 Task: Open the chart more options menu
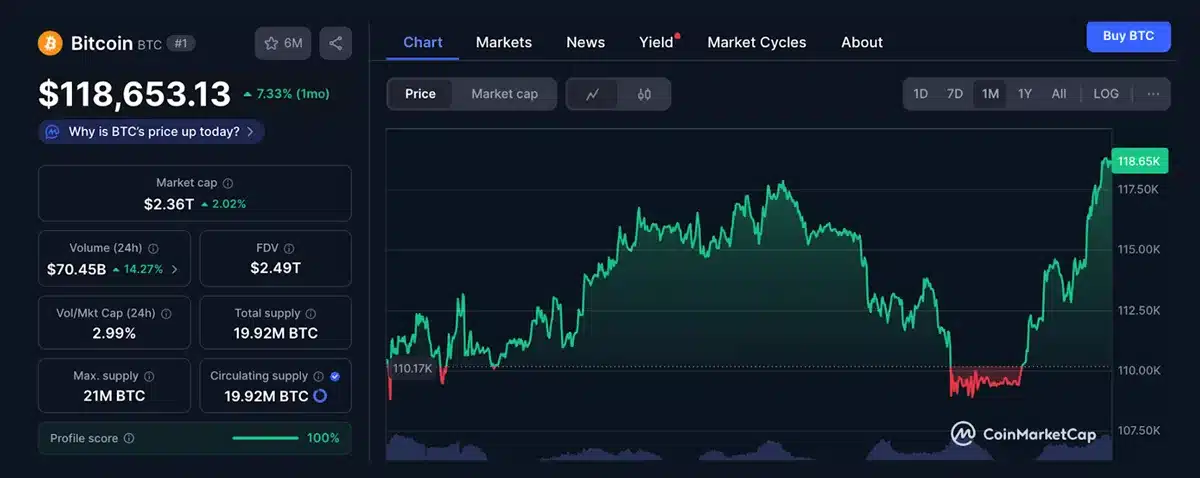click(x=1153, y=94)
